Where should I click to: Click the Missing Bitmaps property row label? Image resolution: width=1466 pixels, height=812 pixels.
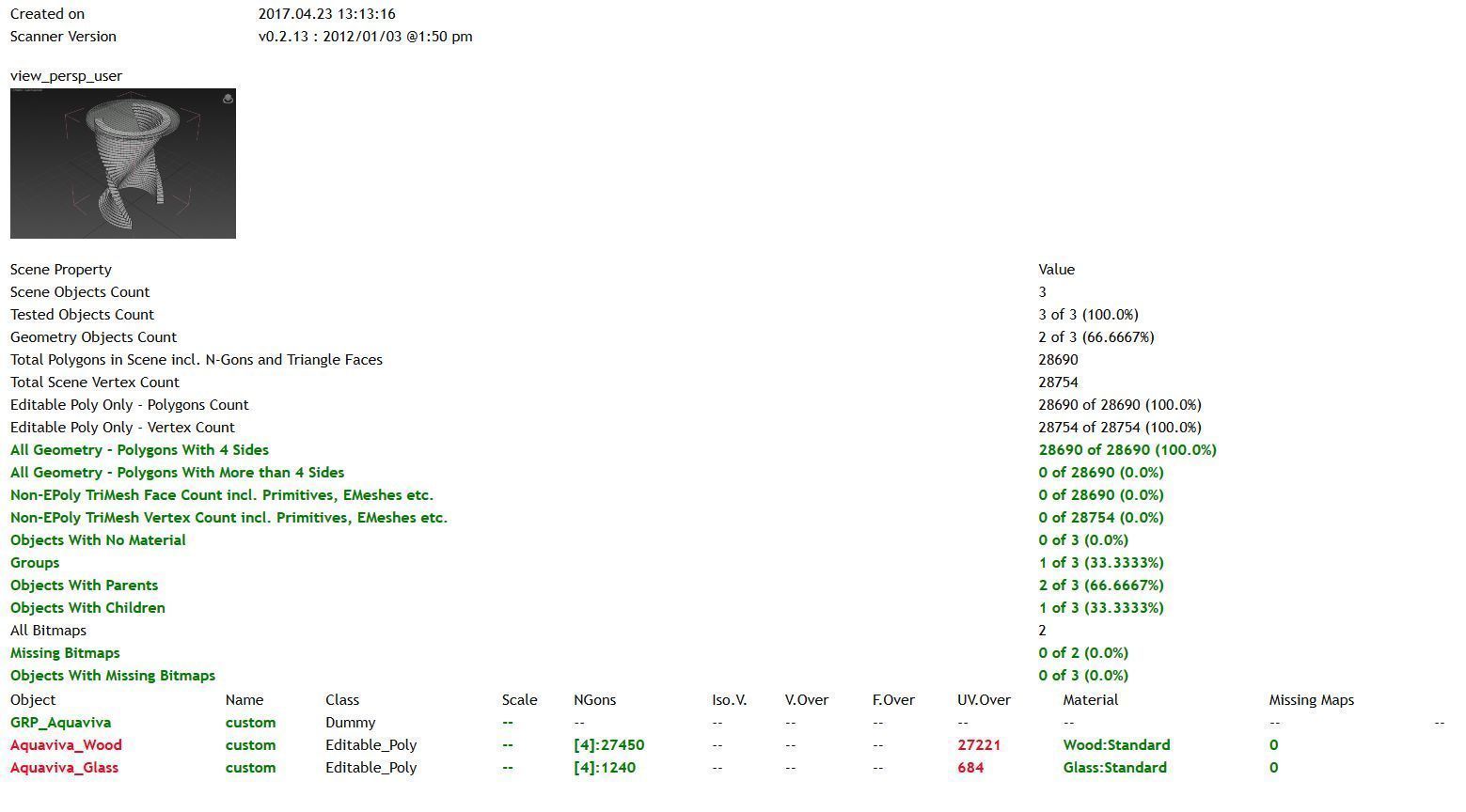pos(65,653)
